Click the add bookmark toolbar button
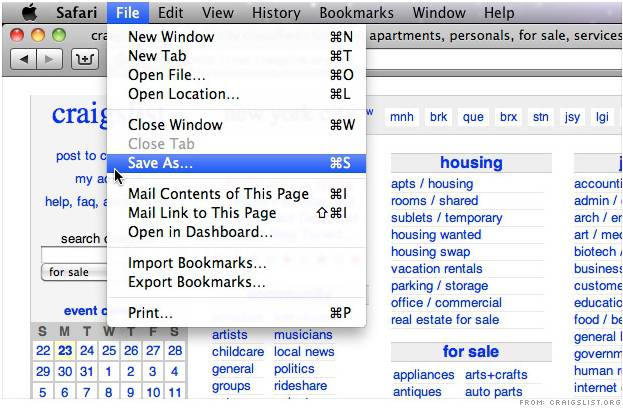 (85, 60)
